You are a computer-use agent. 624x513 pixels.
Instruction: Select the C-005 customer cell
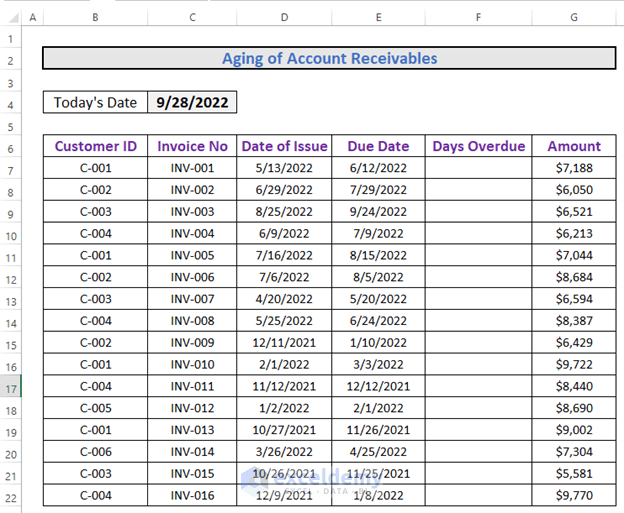click(x=95, y=408)
